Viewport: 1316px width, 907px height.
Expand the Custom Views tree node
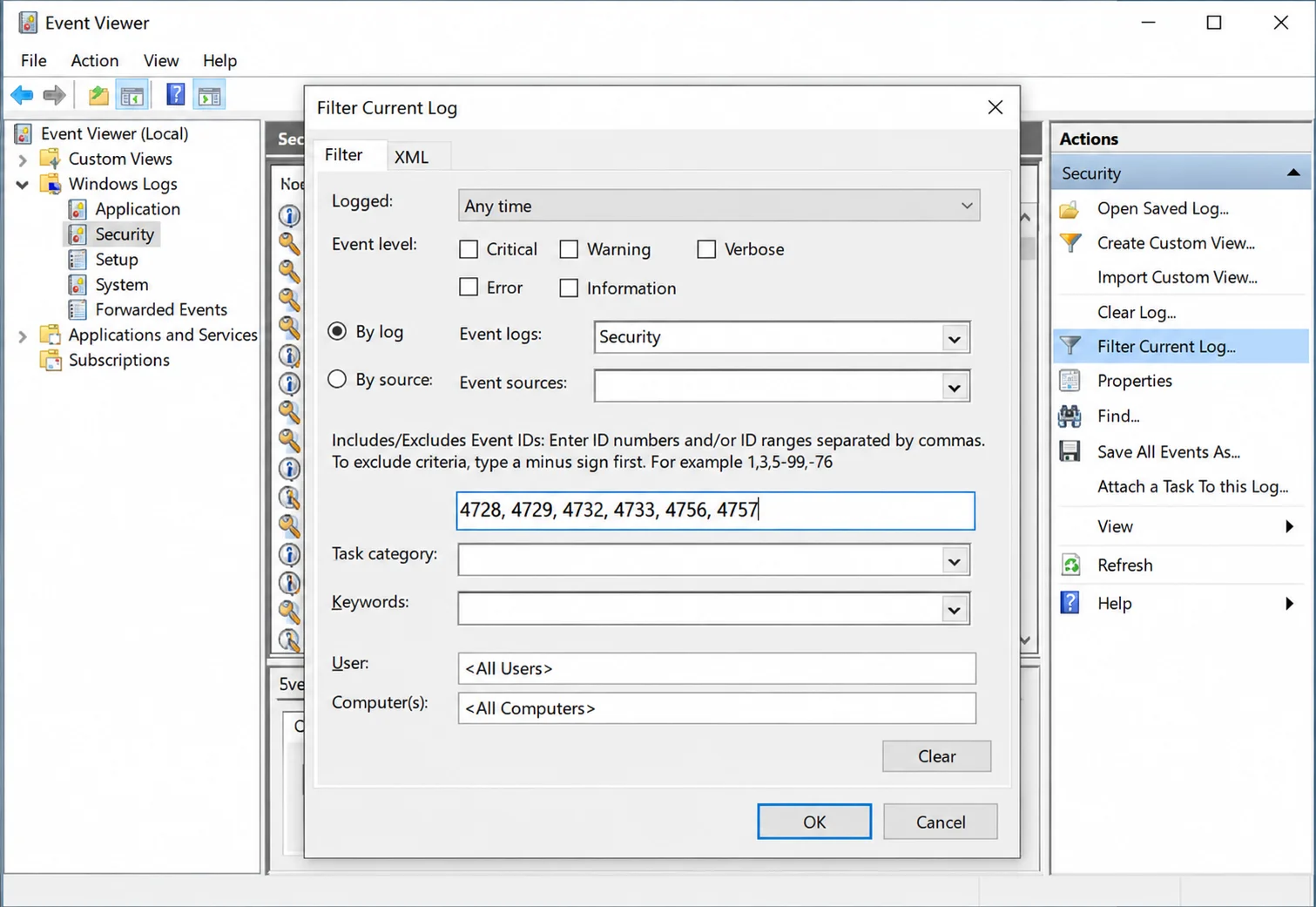[x=23, y=159]
